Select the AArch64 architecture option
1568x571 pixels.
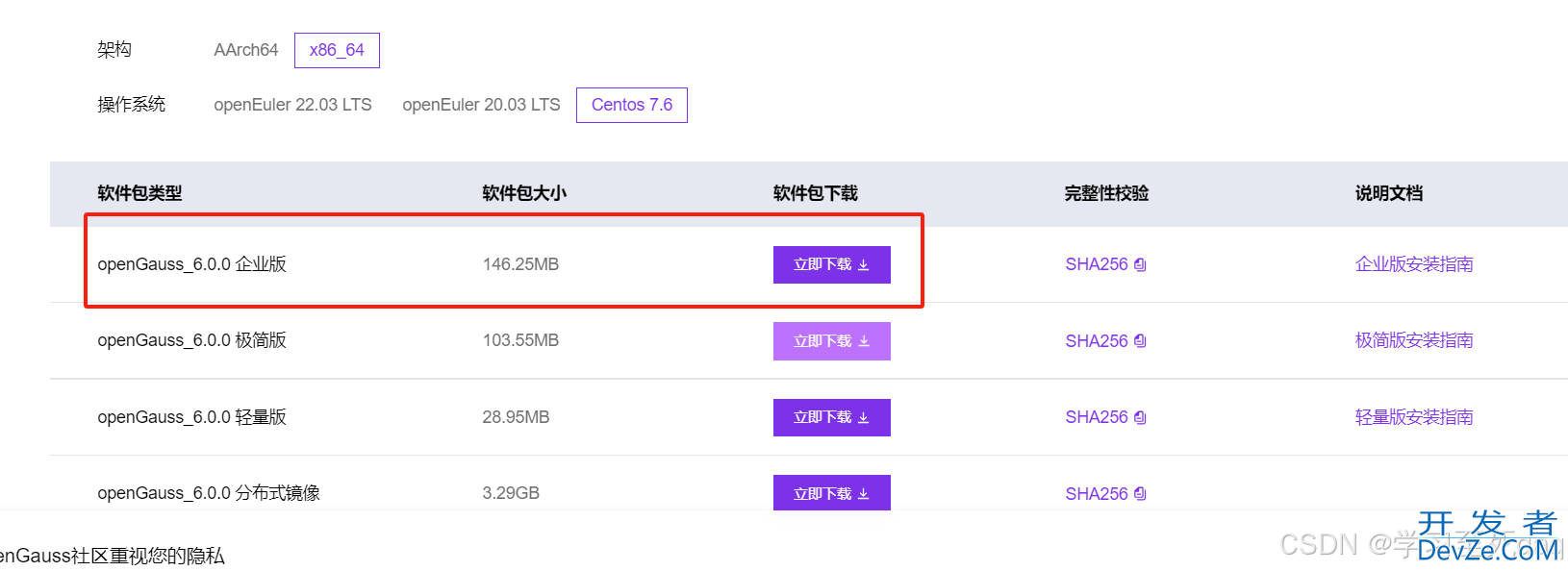pyautogui.click(x=245, y=50)
